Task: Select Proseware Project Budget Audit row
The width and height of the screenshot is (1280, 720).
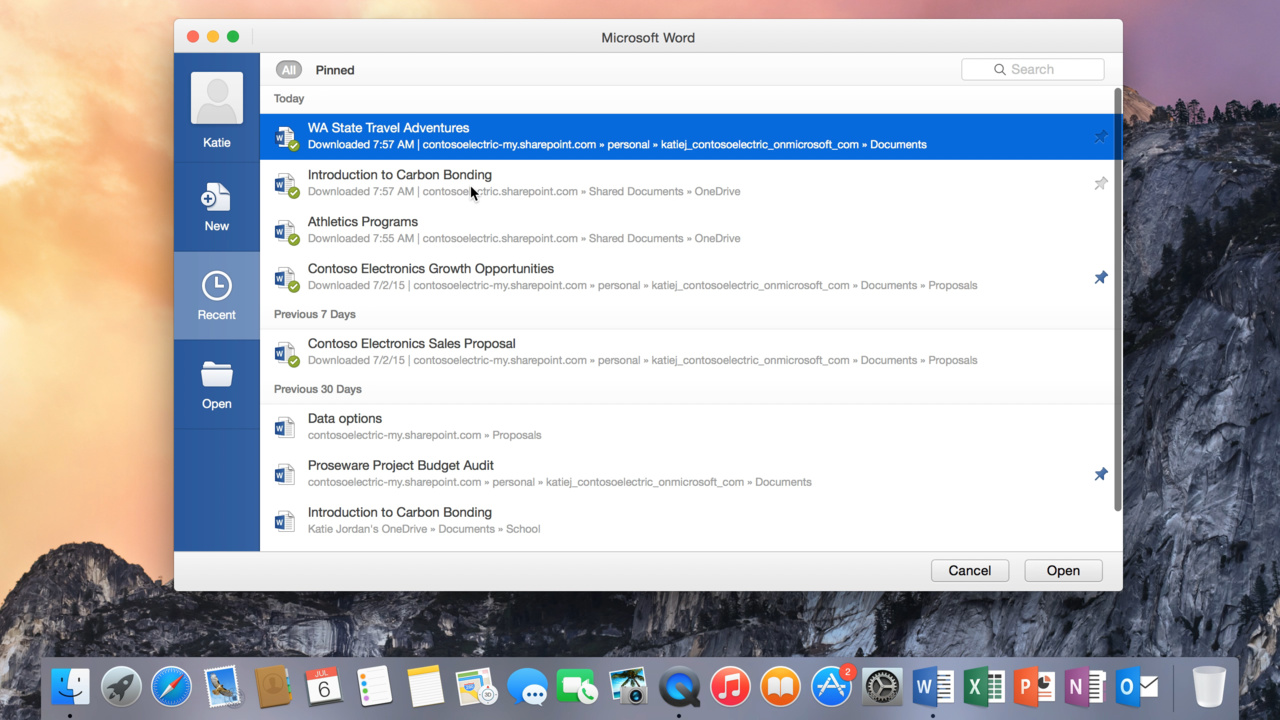Action: coord(687,474)
